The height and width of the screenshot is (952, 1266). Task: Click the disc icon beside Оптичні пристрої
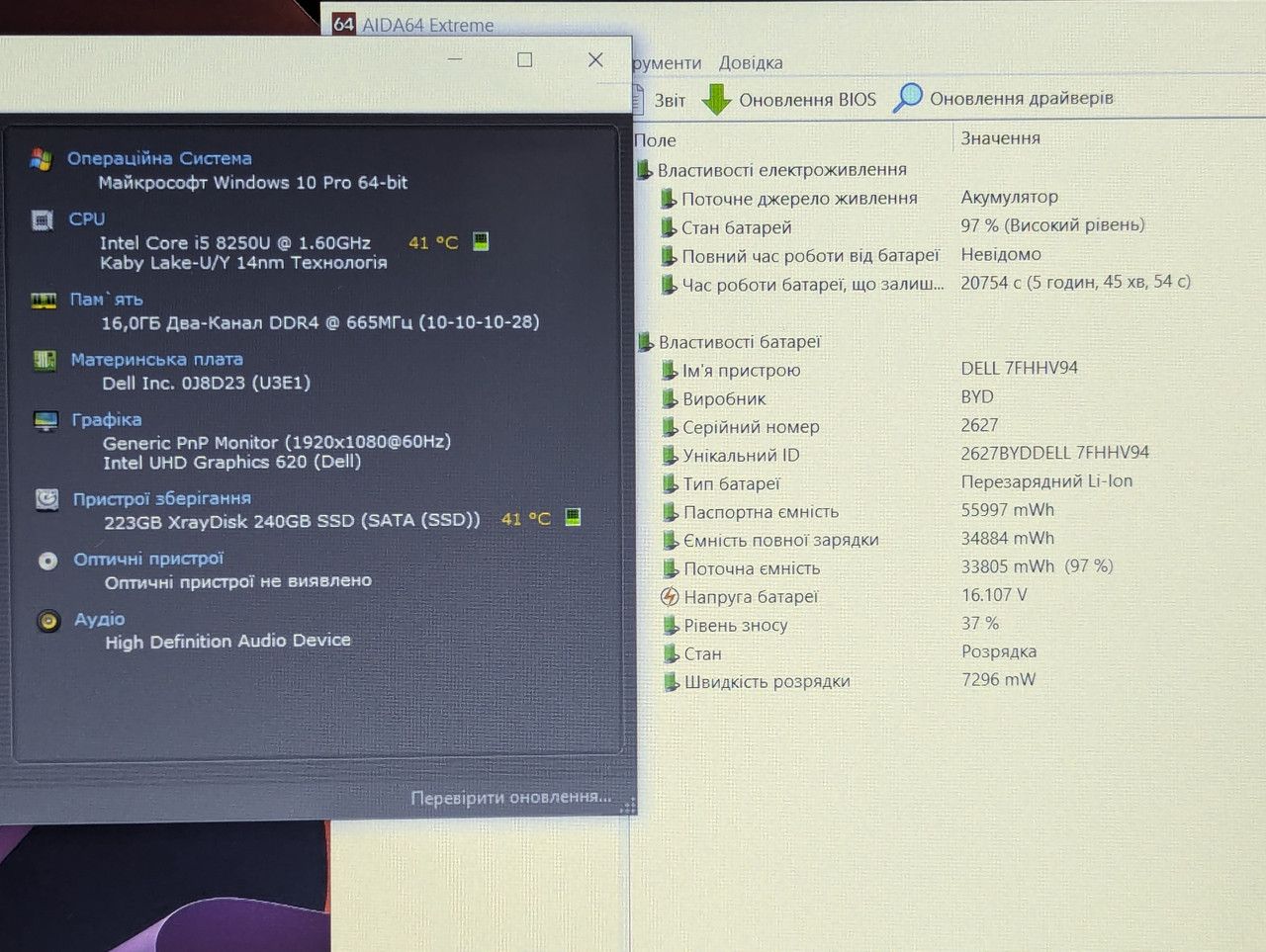click(47, 561)
